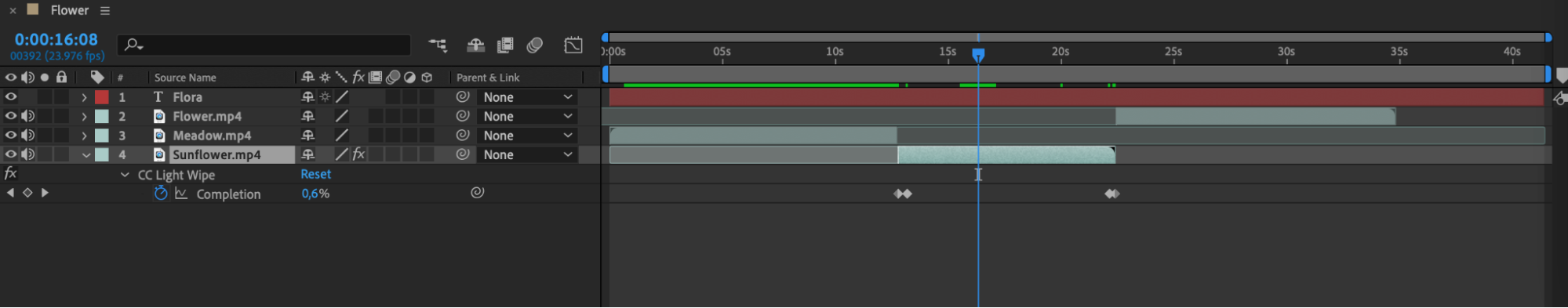This screenshot has height=308, width=1568.
Task: Click the Completion graph include icon
Action: click(x=181, y=194)
